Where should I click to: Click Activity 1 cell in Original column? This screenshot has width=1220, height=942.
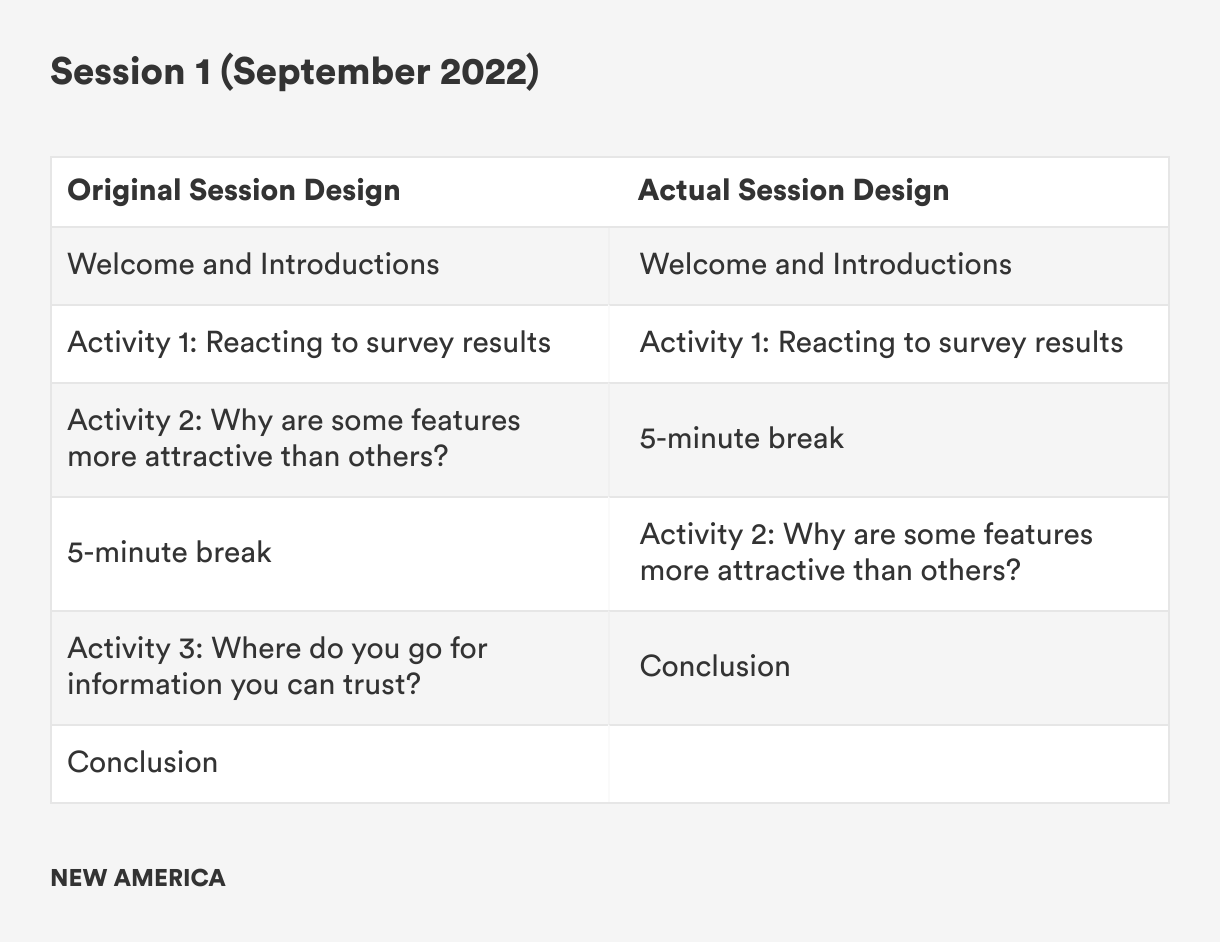point(309,342)
